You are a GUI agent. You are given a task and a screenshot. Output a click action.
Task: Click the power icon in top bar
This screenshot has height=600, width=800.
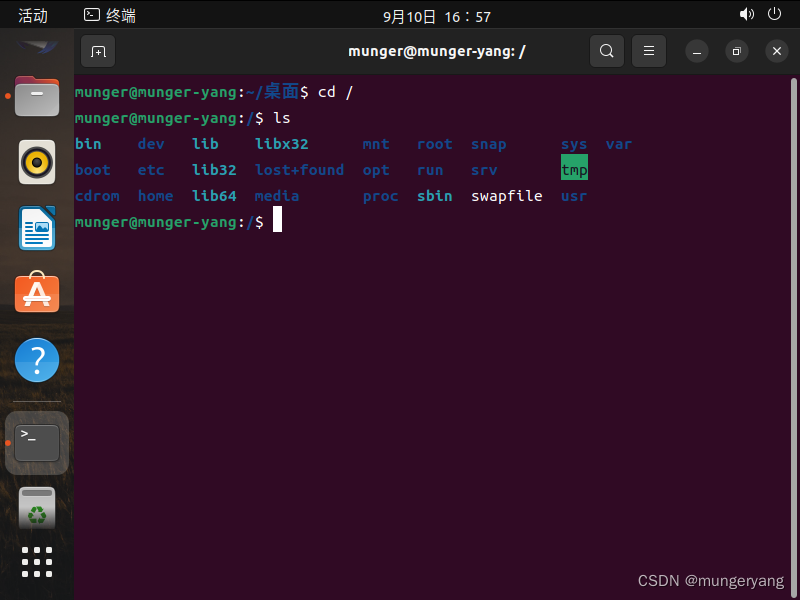point(774,14)
